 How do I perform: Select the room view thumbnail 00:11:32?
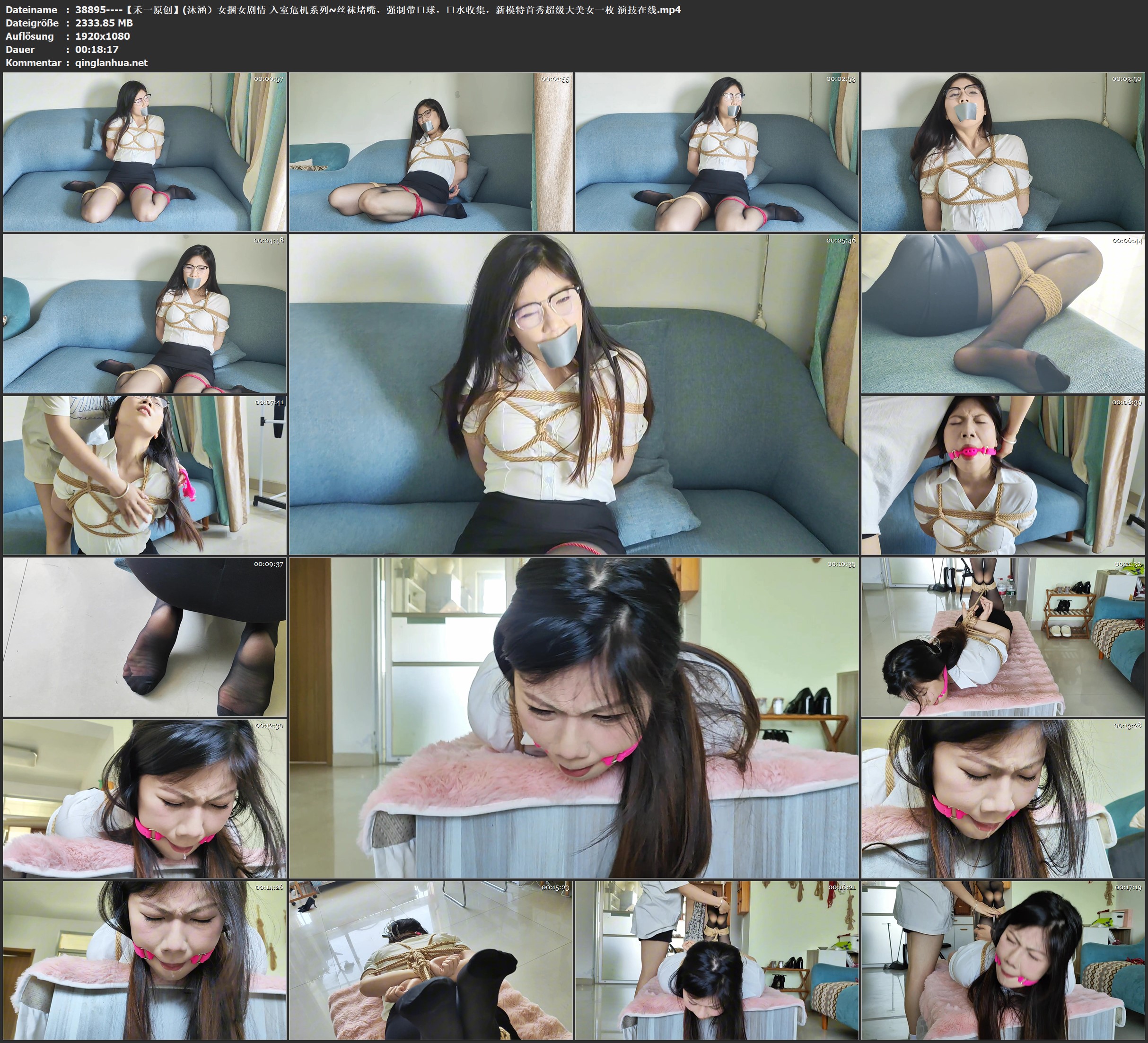pyautogui.click(x=1003, y=637)
